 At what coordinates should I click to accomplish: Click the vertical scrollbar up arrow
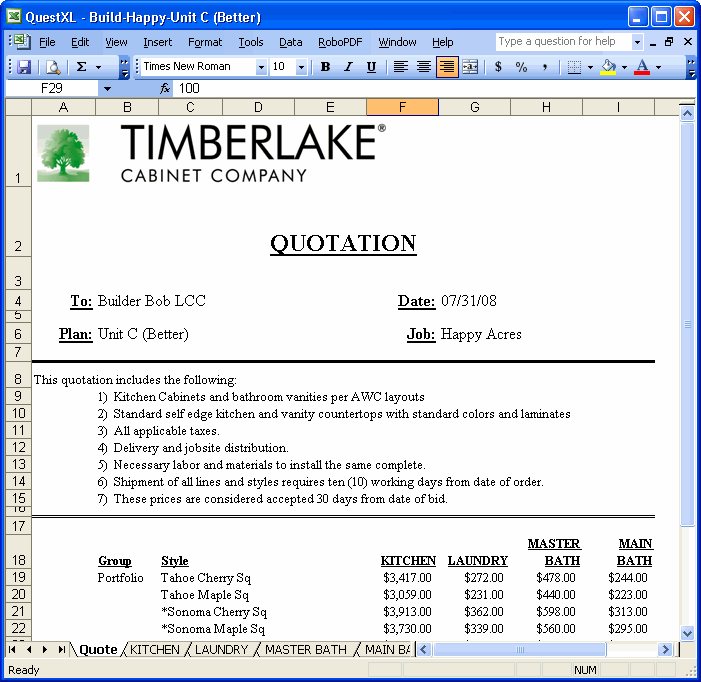[687, 114]
